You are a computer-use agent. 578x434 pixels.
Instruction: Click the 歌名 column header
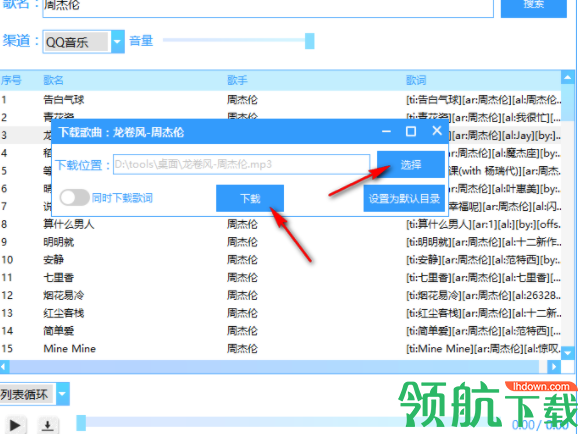[53, 80]
